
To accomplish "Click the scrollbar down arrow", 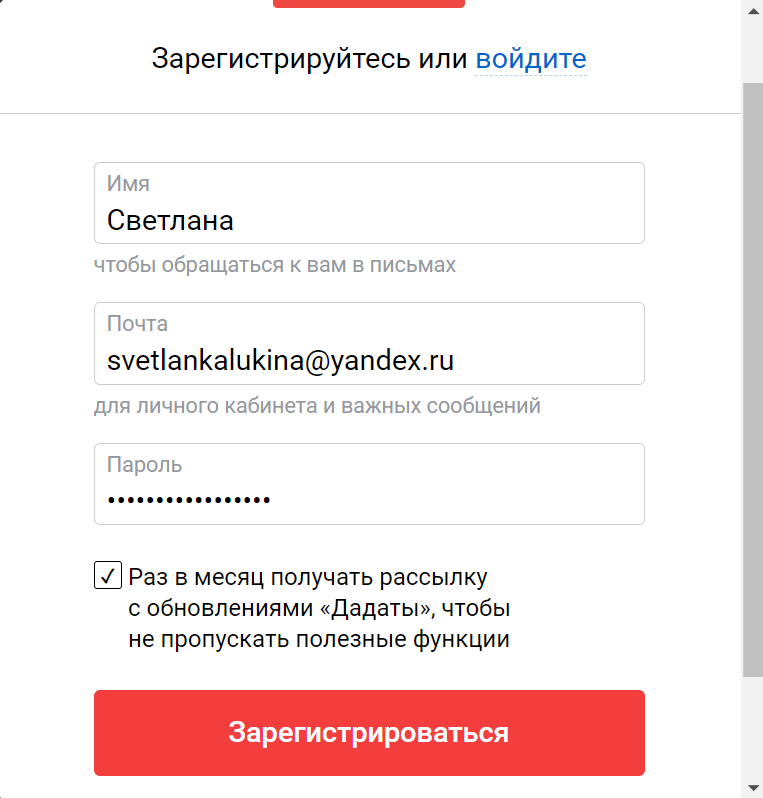I will 752,787.
